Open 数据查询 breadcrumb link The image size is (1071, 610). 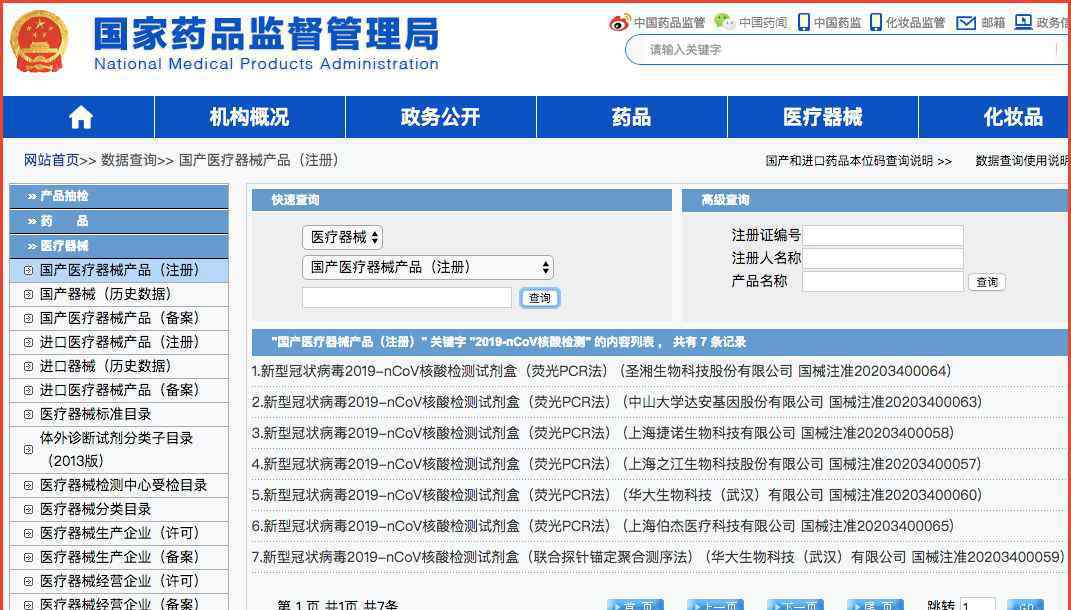tap(129, 161)
